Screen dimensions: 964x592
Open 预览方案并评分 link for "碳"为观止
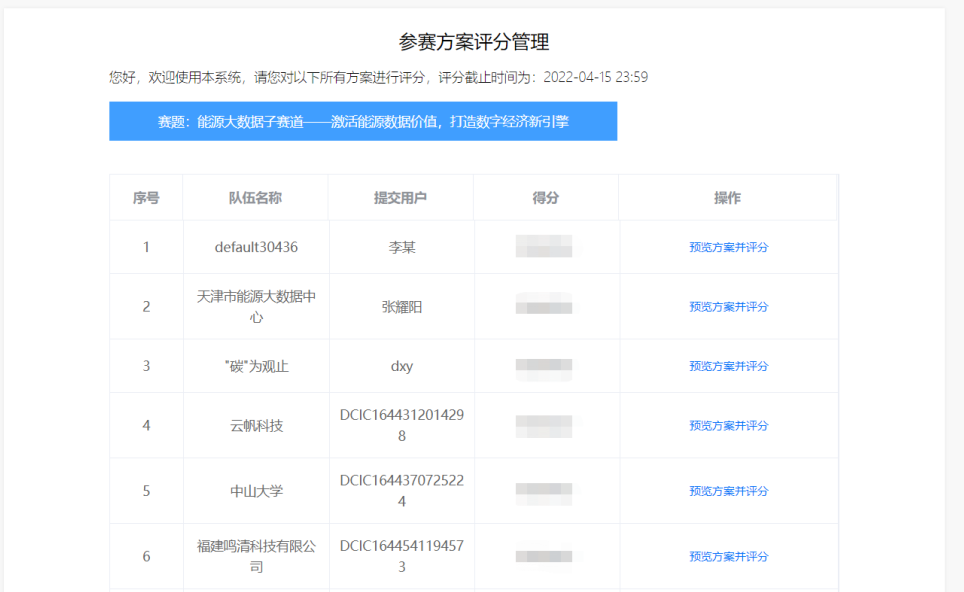click(x=728, y=366)
